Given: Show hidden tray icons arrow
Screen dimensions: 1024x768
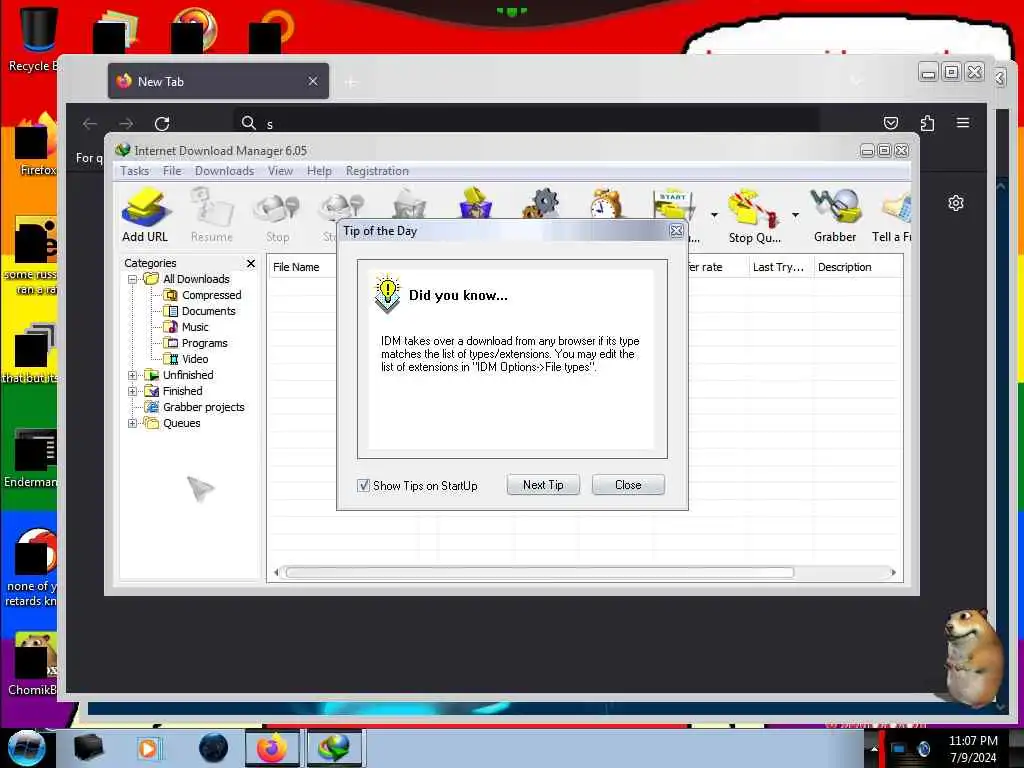Looking at the screenshot, I should pos(874,749).
